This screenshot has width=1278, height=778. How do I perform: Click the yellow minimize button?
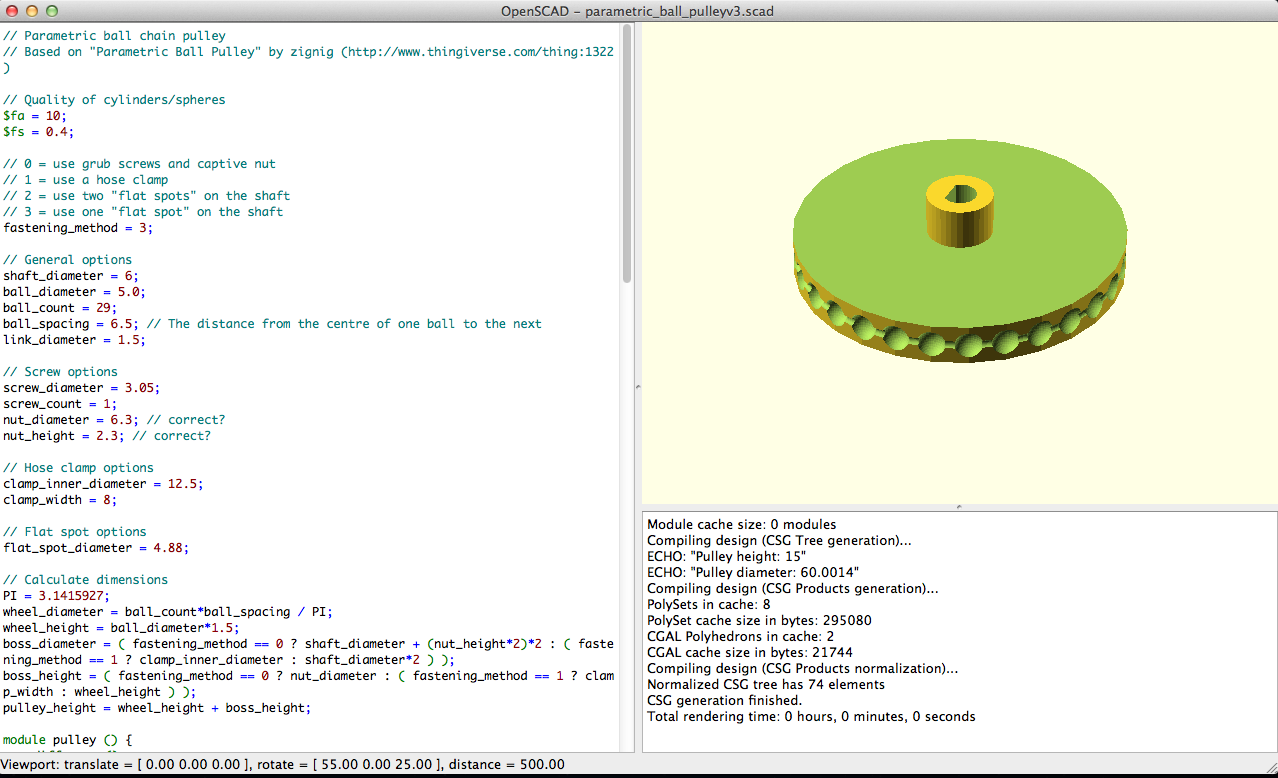coord(33,11)
